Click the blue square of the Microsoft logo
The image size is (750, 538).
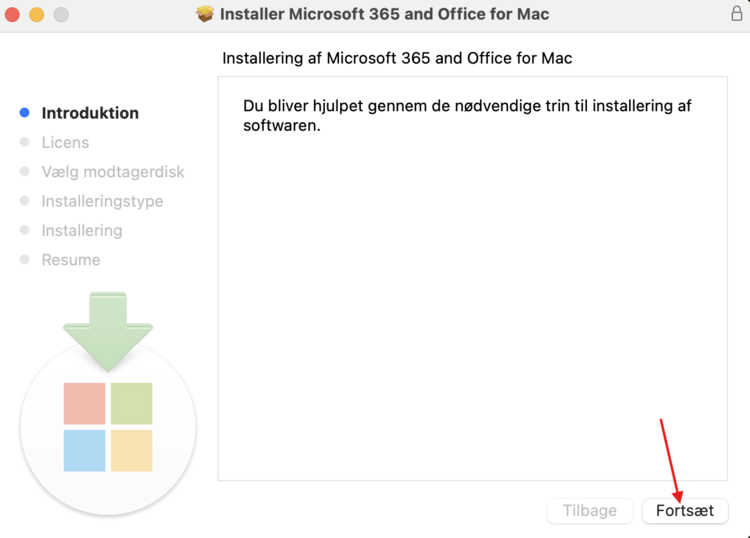(84, 450)
